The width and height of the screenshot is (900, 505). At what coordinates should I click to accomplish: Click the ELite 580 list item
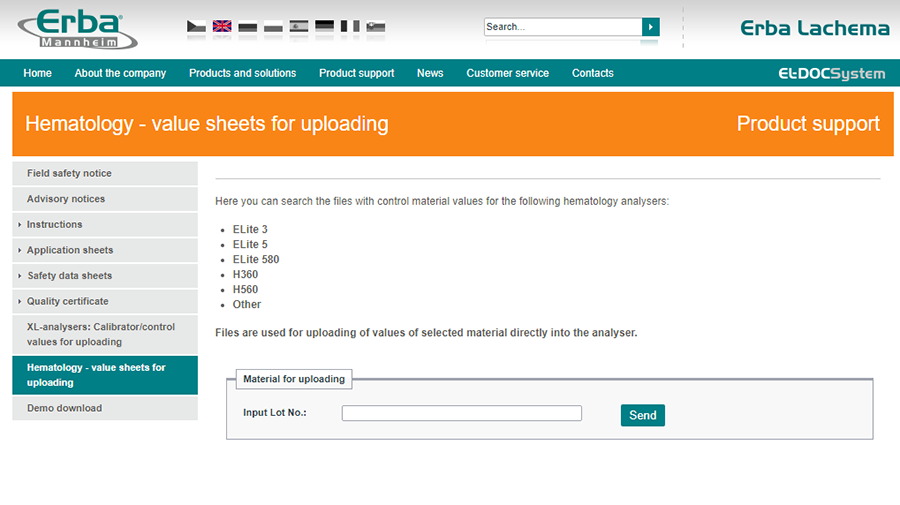point(255,259)
